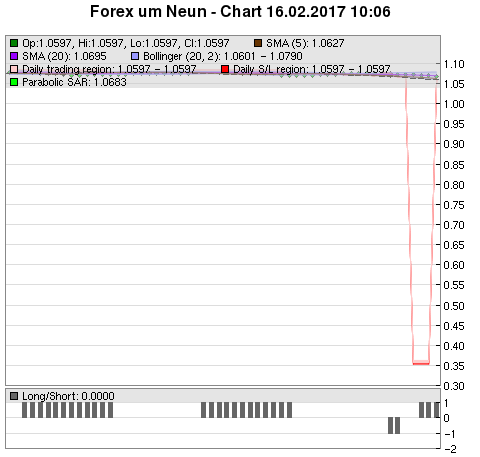Click the 1.10 price axis label
Image resolution: width=480 pixels, height=457 pixels.
[x=454, y=64]
